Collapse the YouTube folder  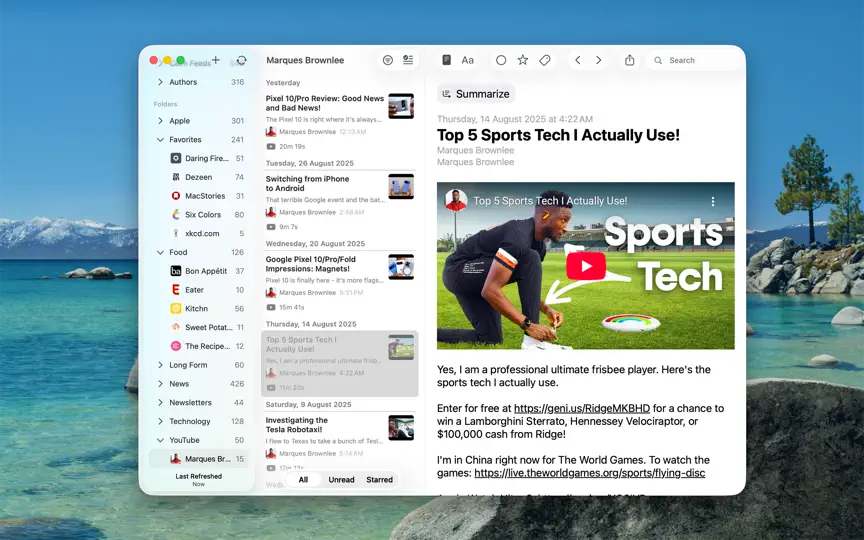pos(160,440)
